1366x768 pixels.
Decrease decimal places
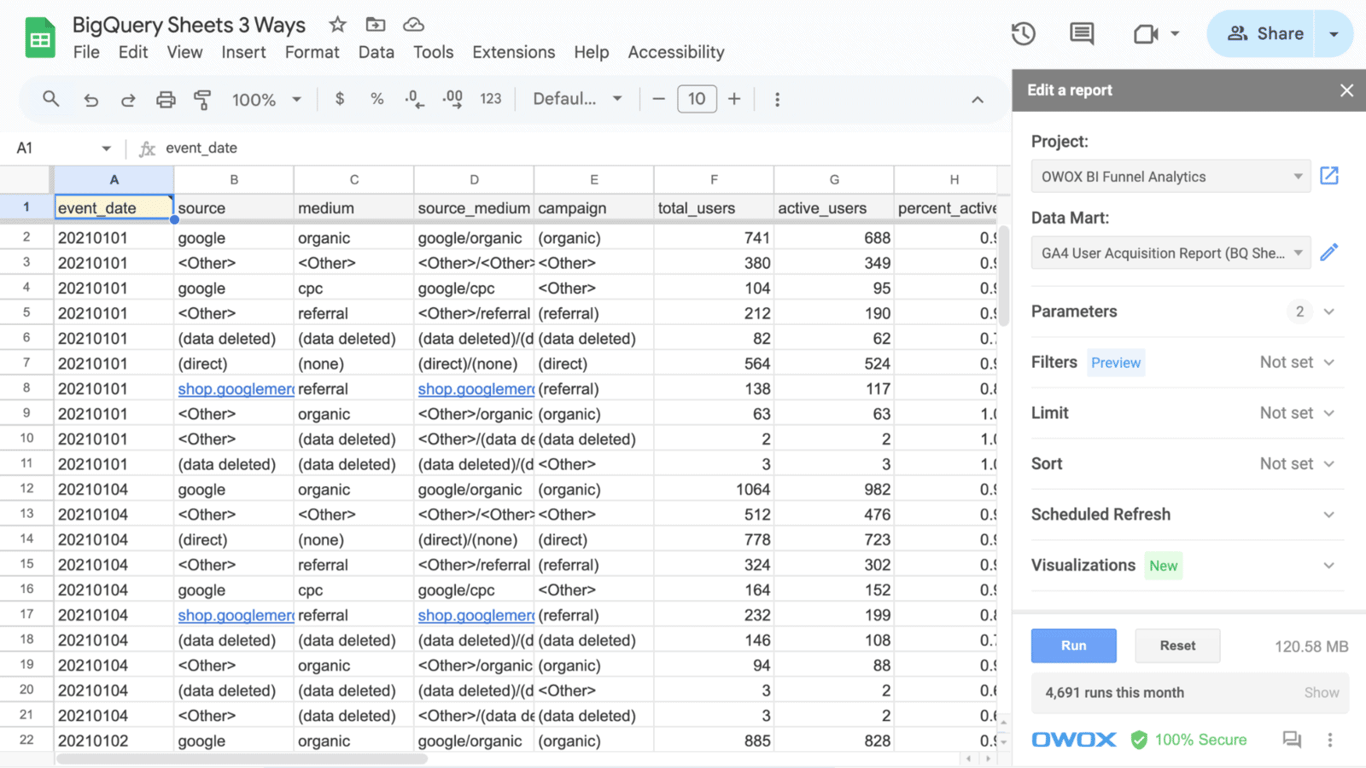pyautogui.click(x=414, y=99)
